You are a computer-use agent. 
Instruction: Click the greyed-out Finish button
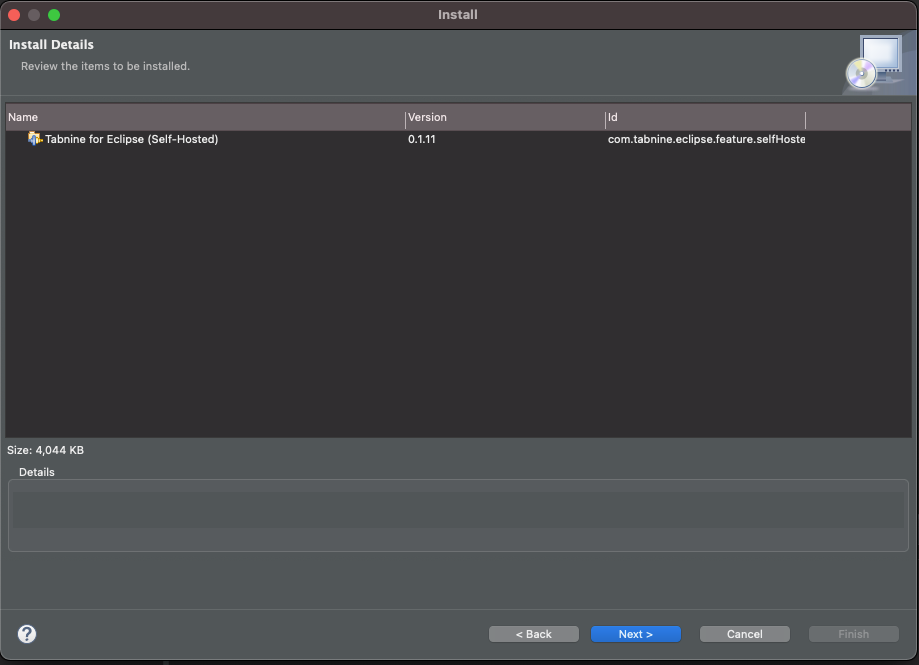click(853, 634)
